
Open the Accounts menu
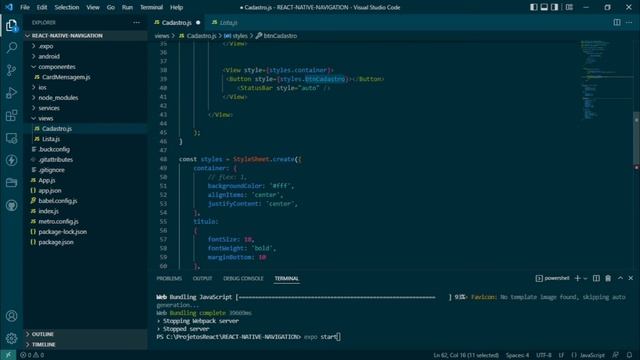coord(11,316)
